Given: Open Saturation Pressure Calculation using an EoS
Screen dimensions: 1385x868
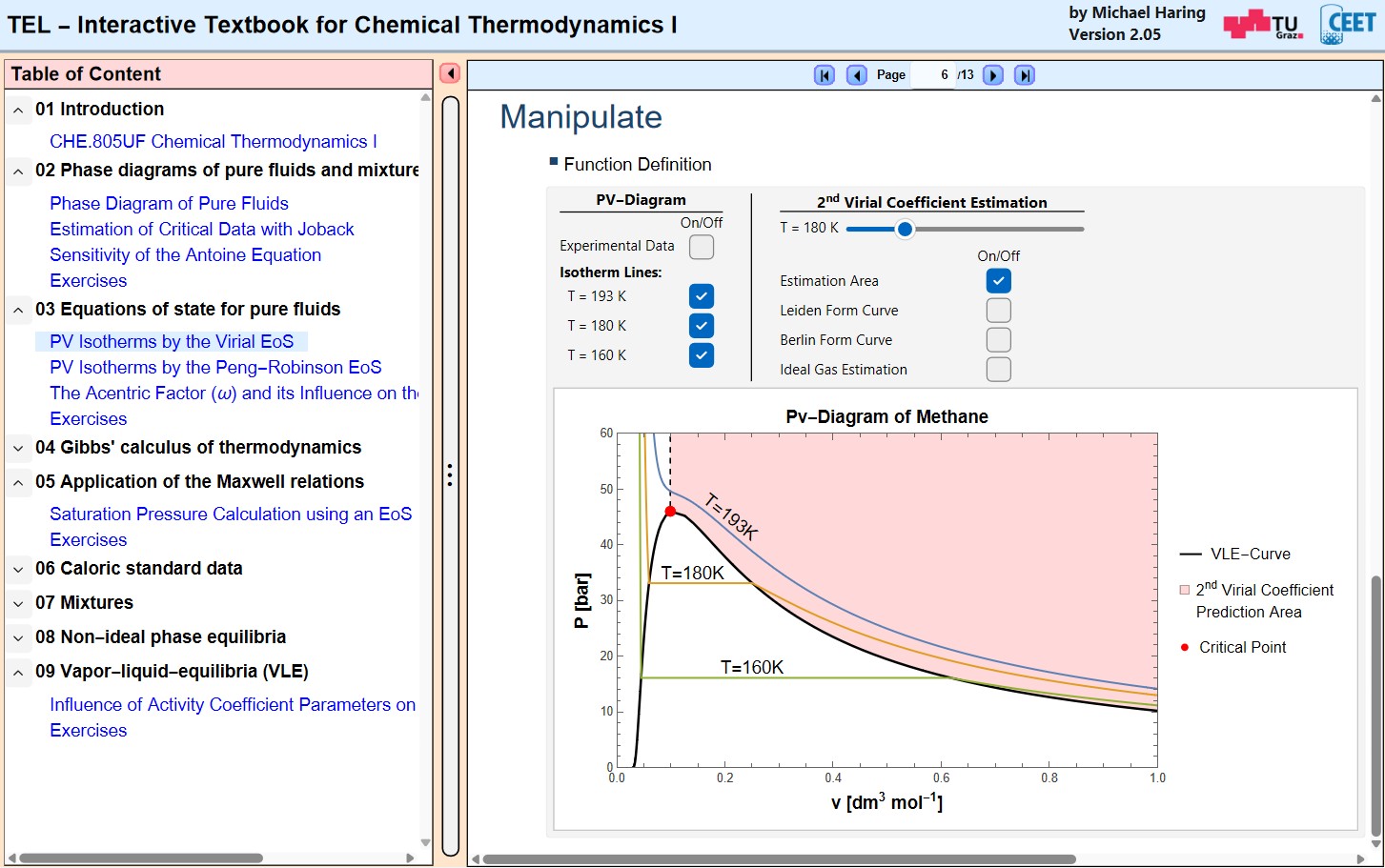Looking at the screenshot, I should 231,515.
